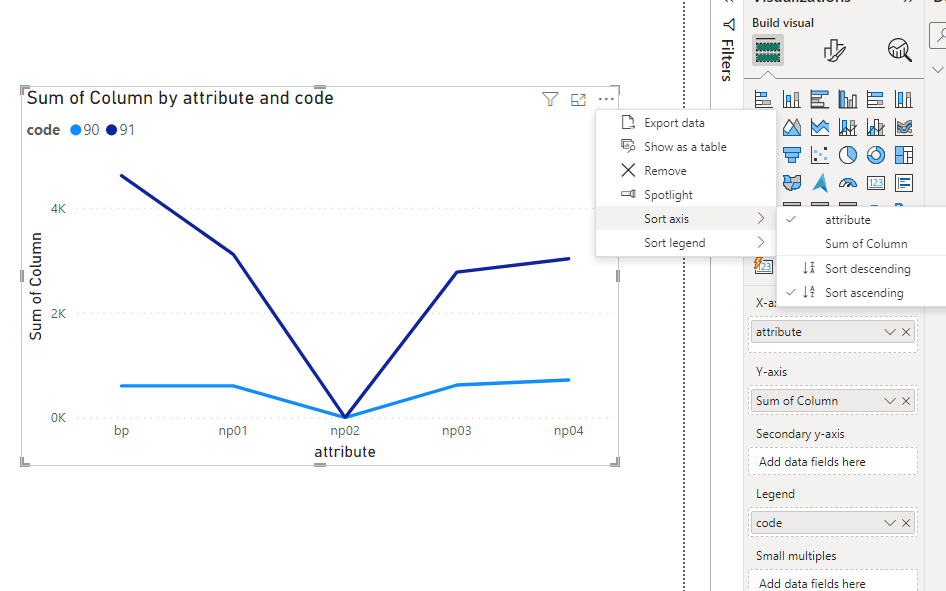Click the filter icon on the chart header
The height and width of the screenshot is (591, 946).
[x=550, y=99]
